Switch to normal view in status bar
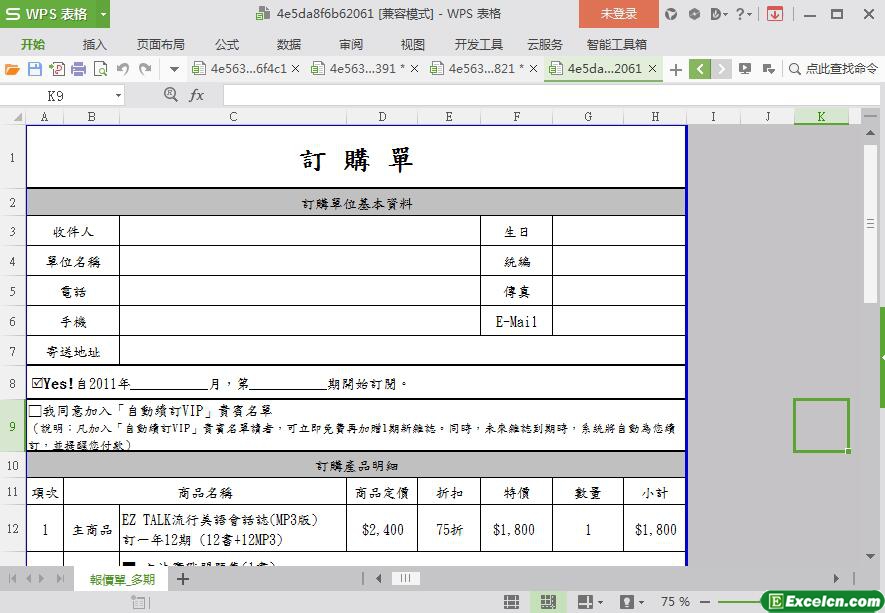885x613 pixels. point(511,602)
